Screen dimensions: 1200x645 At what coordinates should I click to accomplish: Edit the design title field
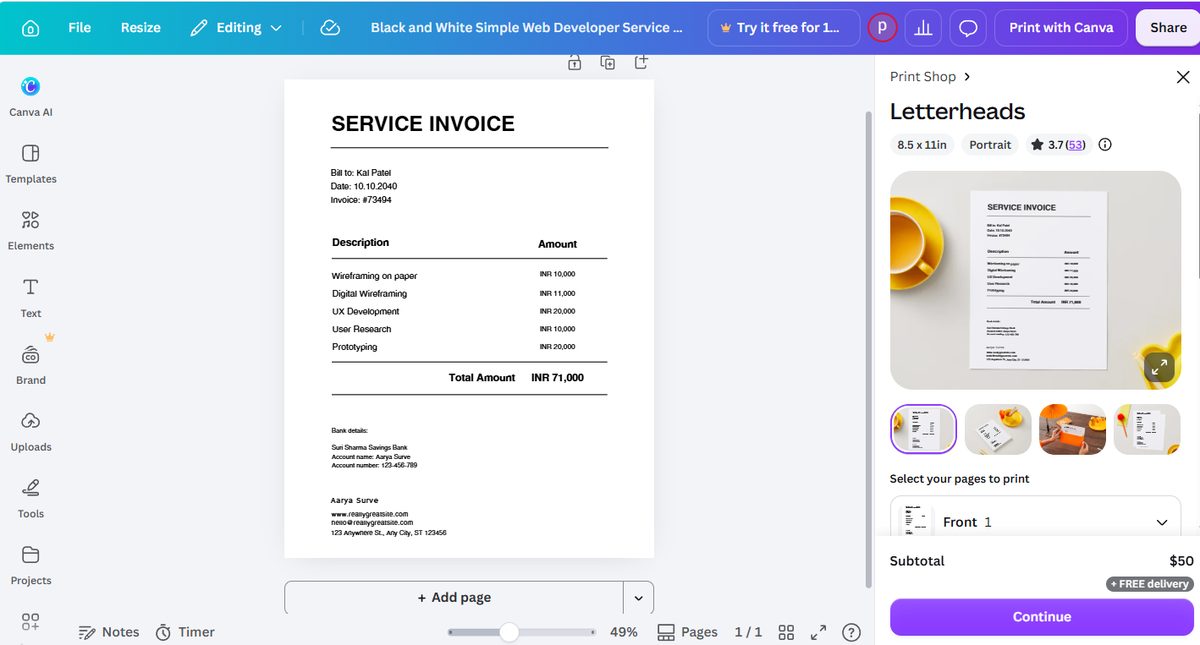(x=527, y=27)
